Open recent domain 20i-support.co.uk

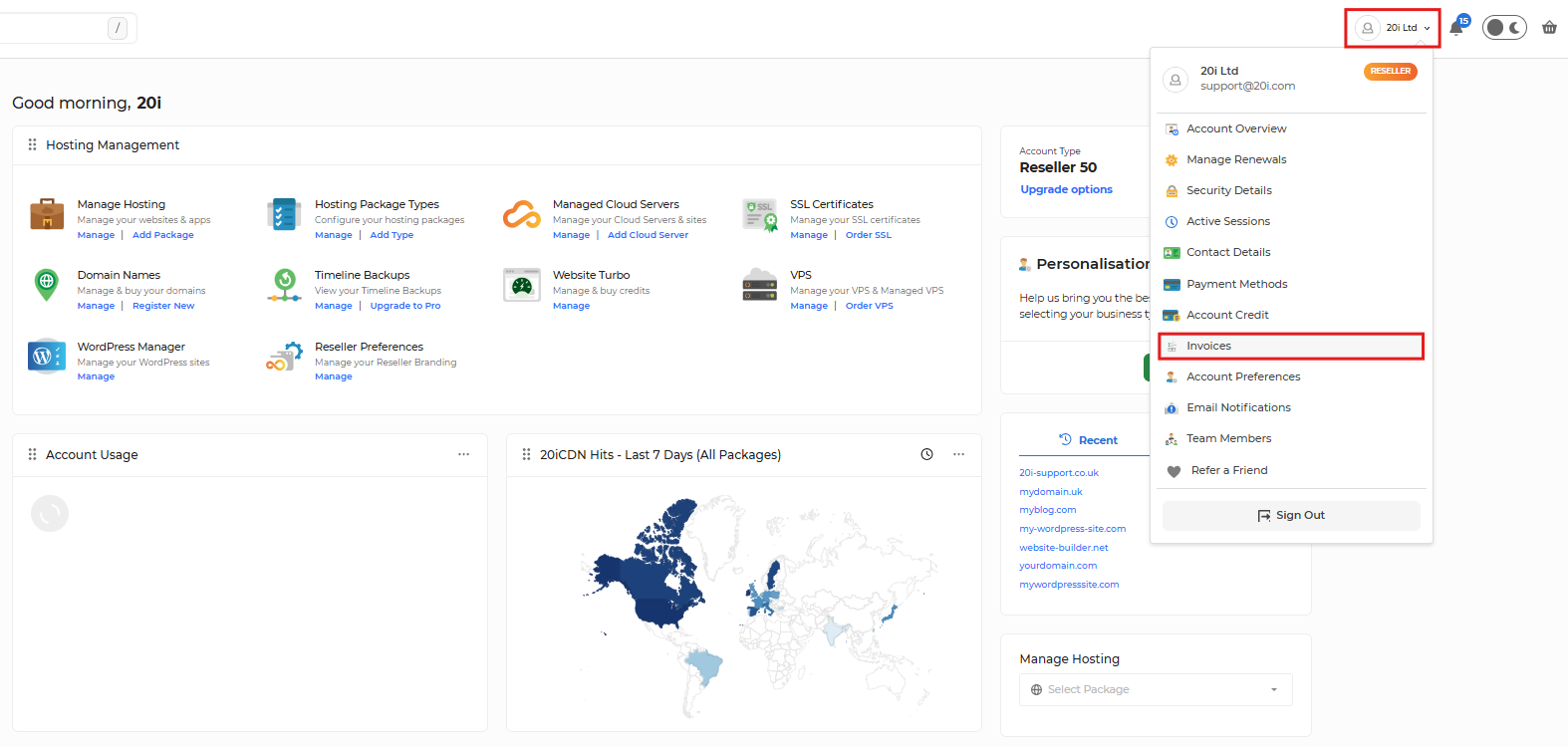pos(1059,473)
